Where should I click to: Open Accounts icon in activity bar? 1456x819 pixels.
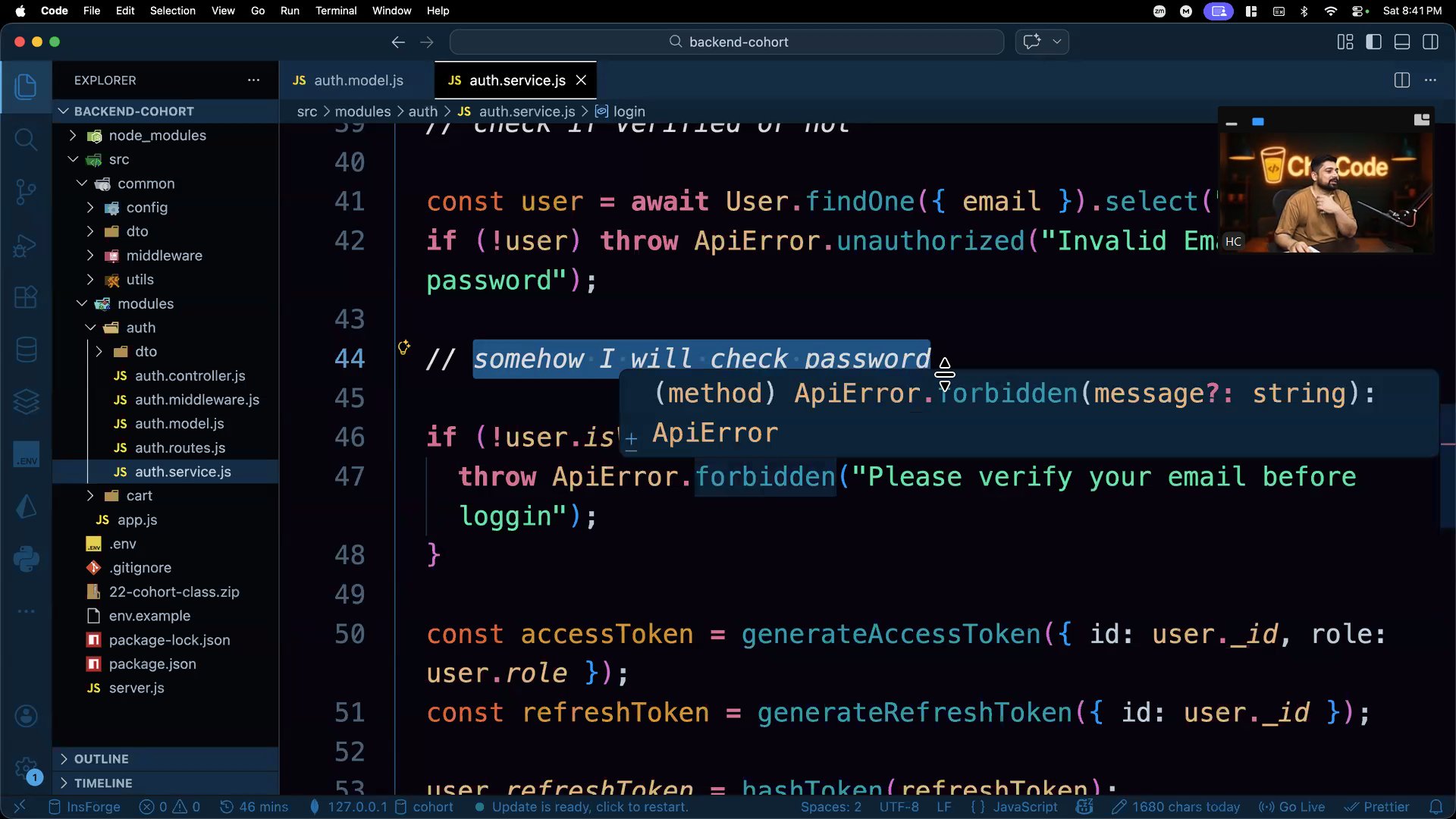coord(26,716)
